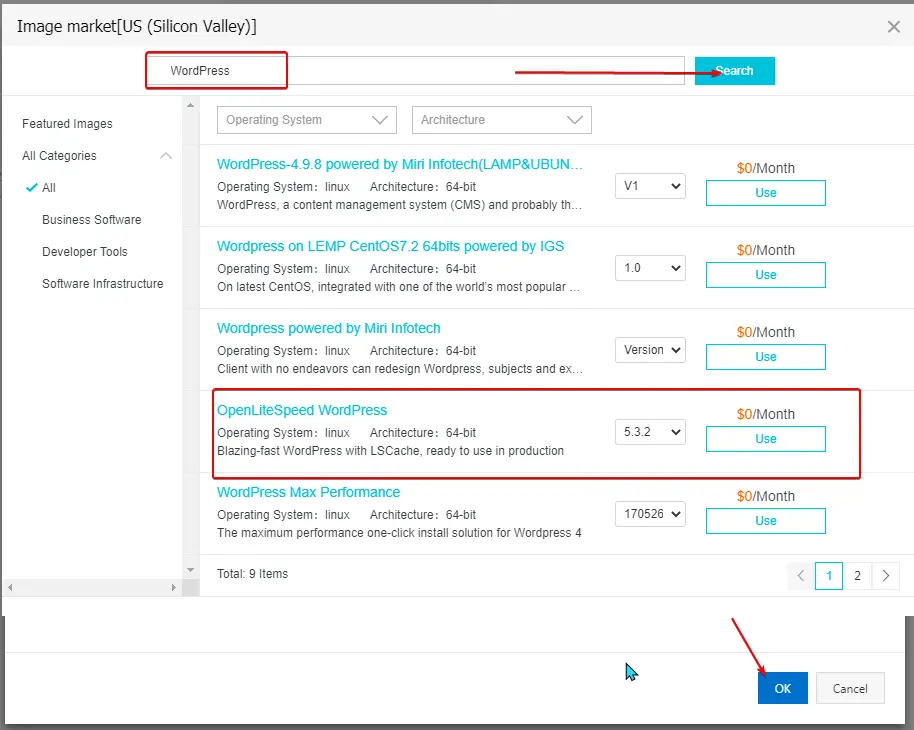
Task: Go to the previous results page
Action: 801,576
